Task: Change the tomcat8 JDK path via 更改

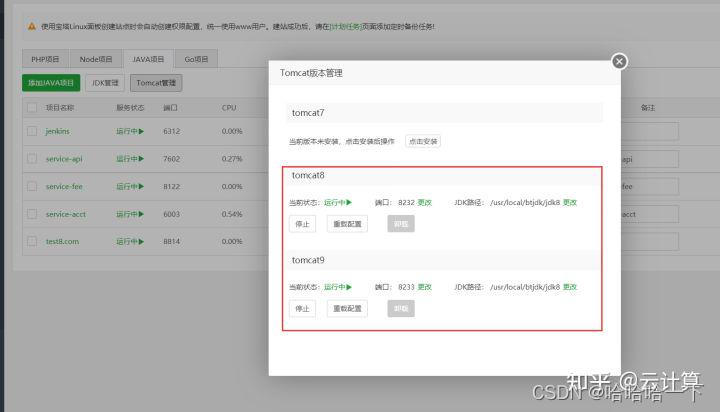Action: (x=570, y=202)
